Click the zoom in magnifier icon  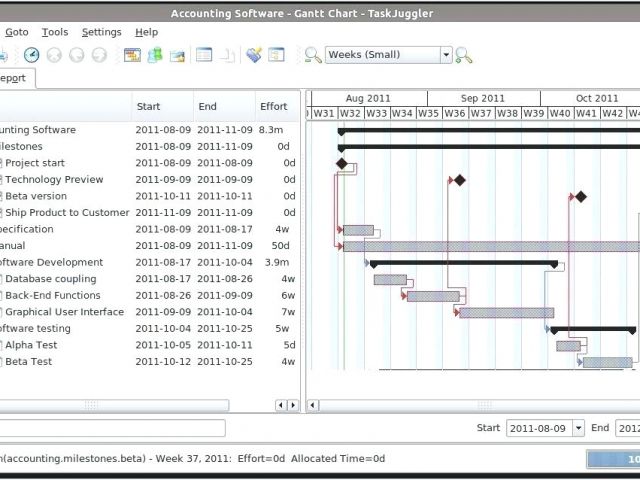coord(464,55)
